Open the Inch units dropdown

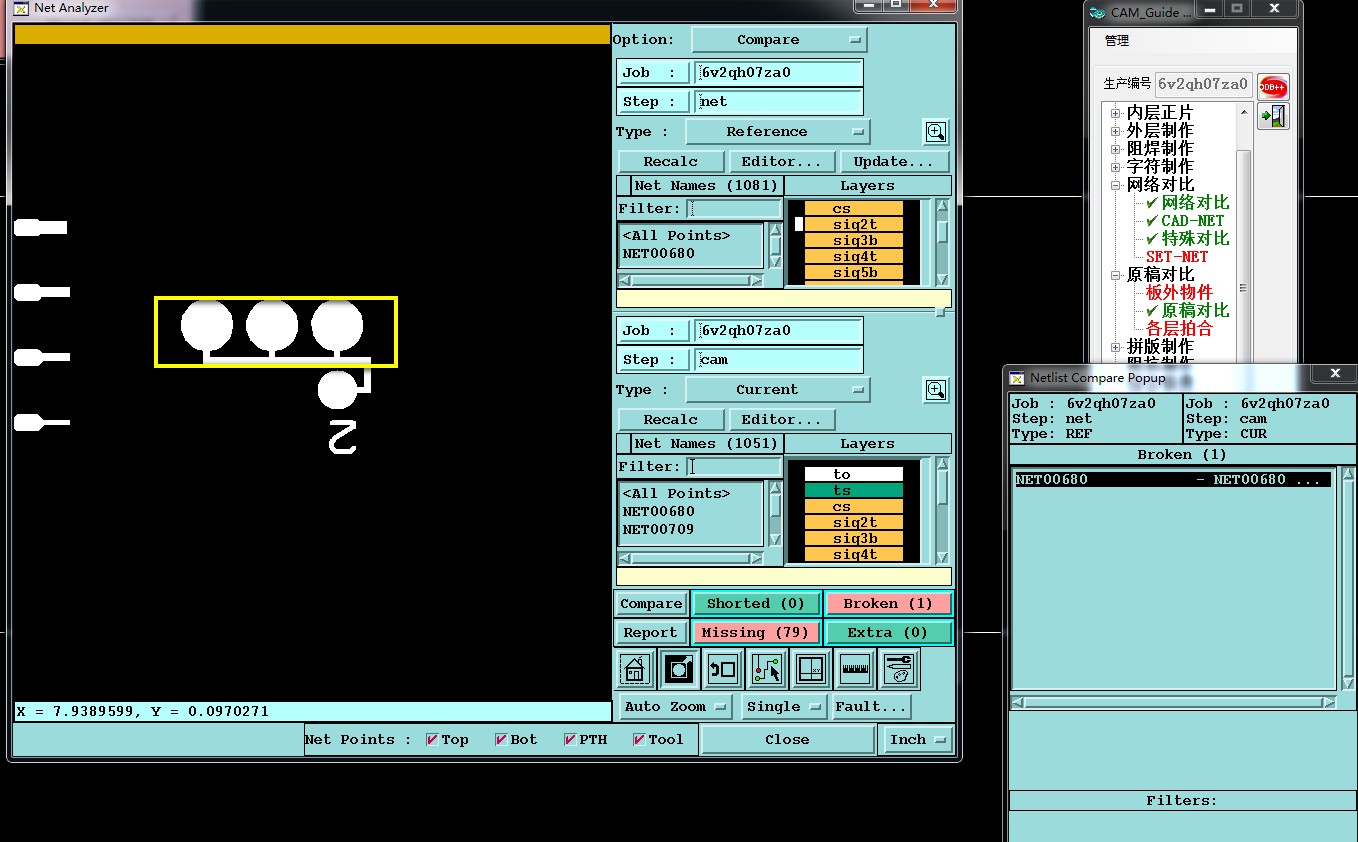click(x=916, y=740)
